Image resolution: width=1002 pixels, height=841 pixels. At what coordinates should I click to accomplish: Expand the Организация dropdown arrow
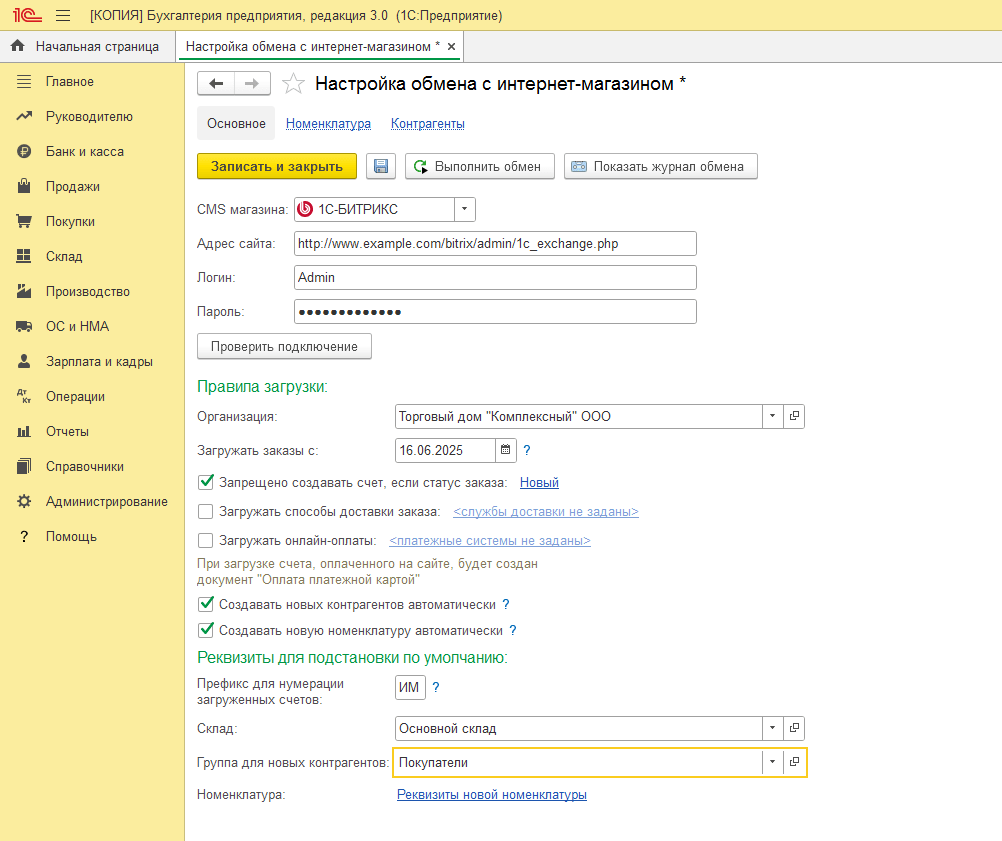773,416
